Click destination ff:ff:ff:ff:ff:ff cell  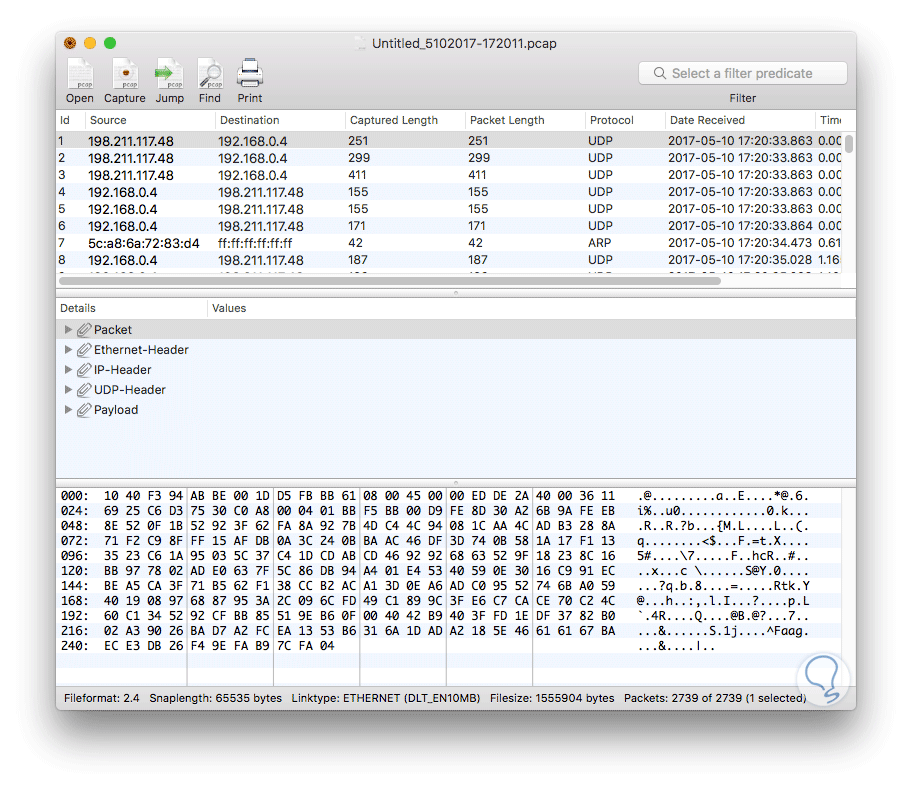point(255,243)
